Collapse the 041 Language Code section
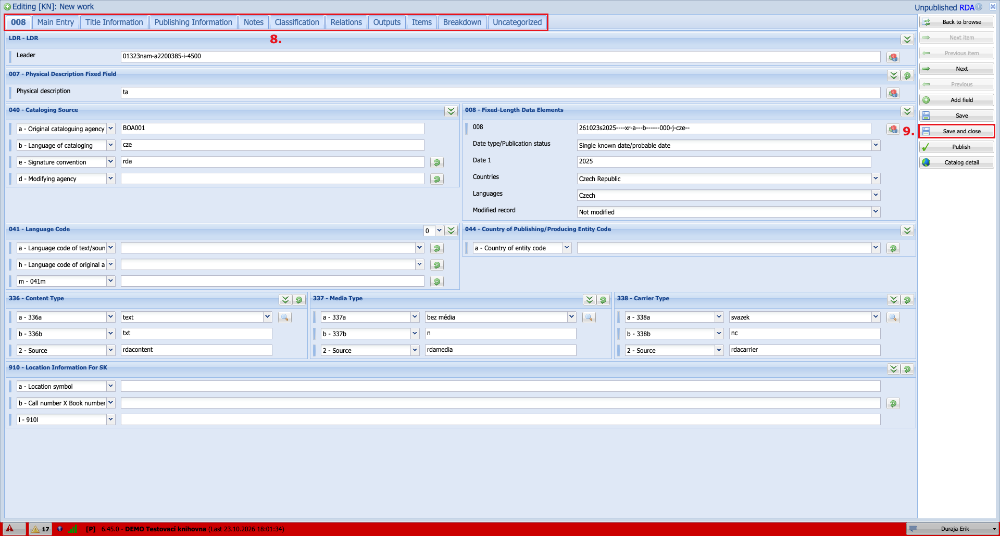The width and height of the screenshot is (1000, 536). 451,230
